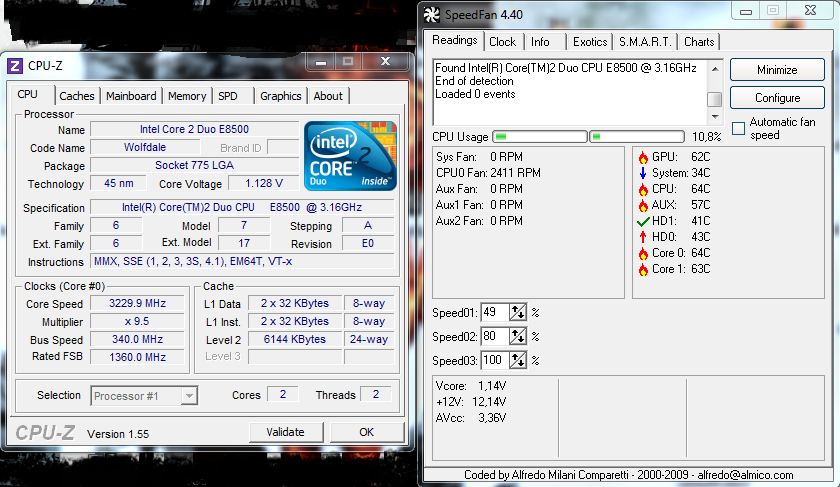Click the Core Speed 3229.9 MHz value
The image size is (840, 487).
[137, 303]
